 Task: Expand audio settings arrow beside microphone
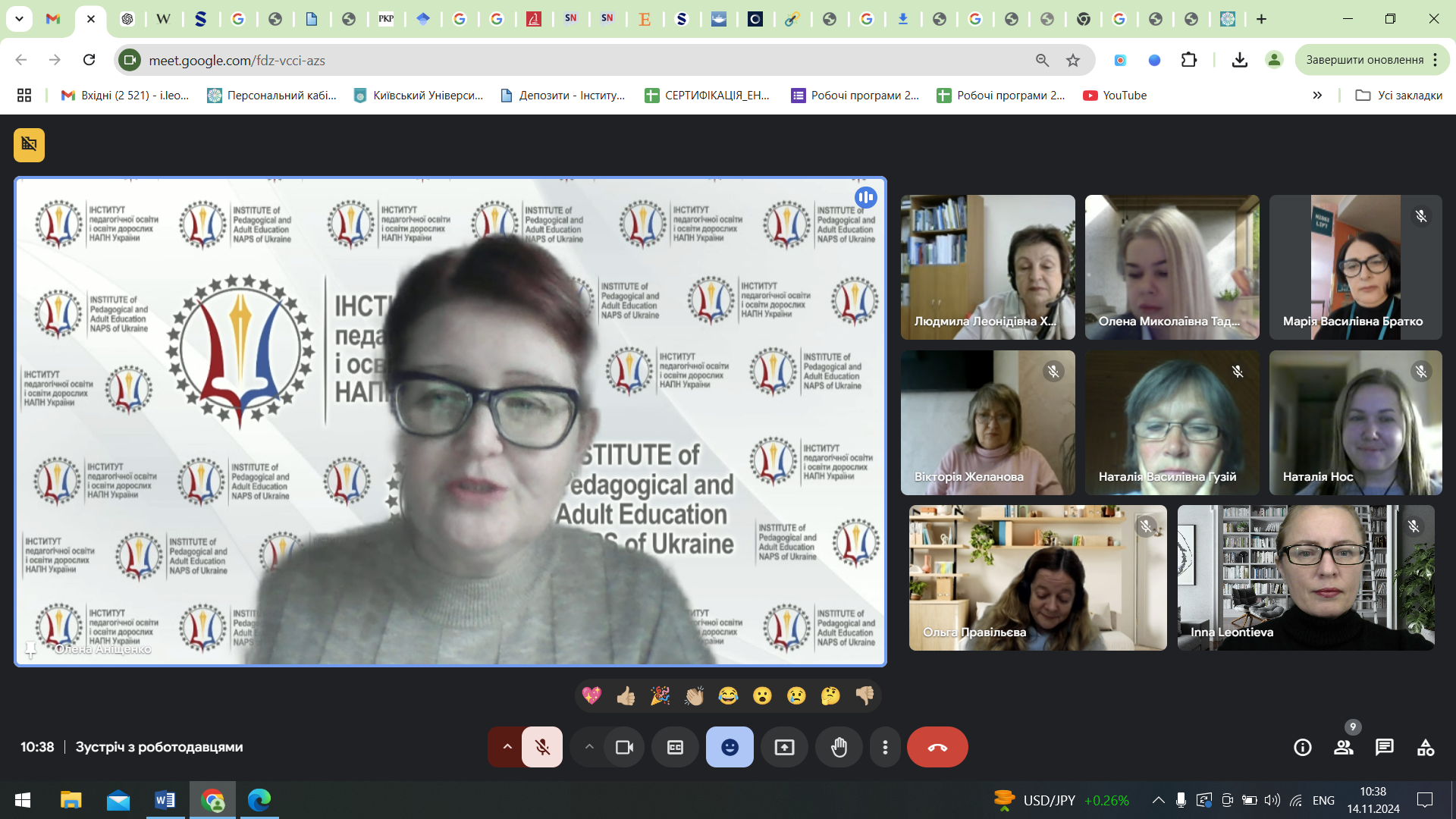(507, 747)
